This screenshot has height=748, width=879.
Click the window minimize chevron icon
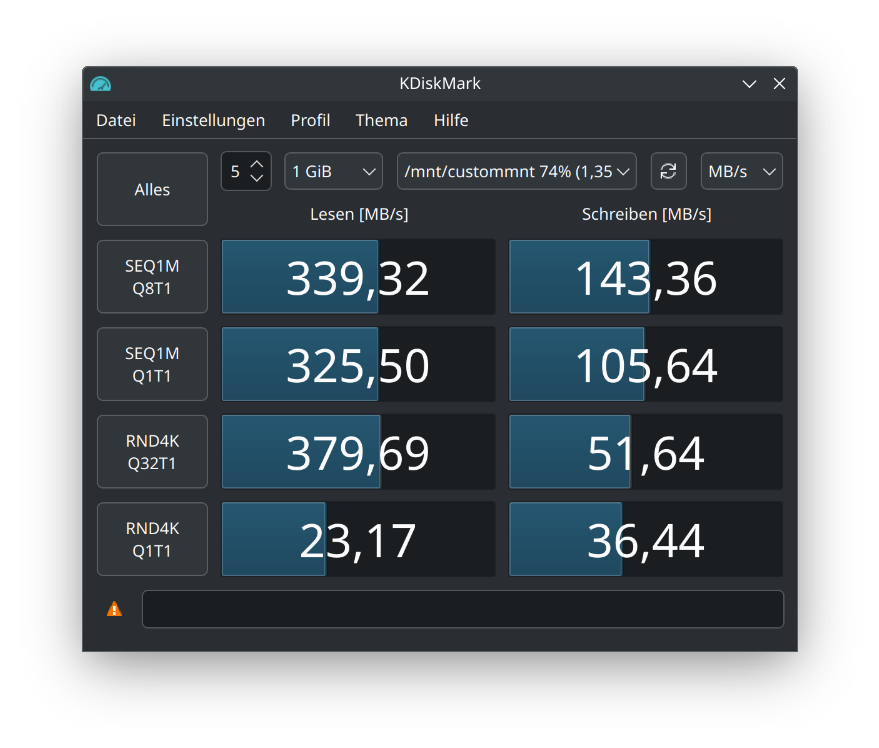[749, 84]
